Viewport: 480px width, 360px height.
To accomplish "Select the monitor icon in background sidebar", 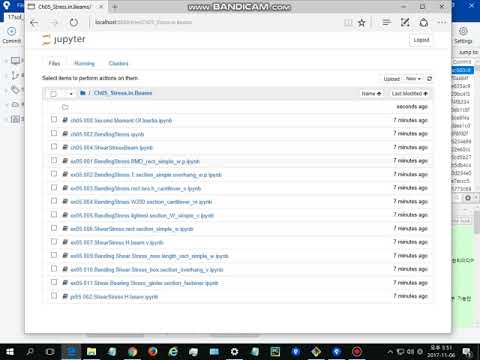I will [15, 61].
